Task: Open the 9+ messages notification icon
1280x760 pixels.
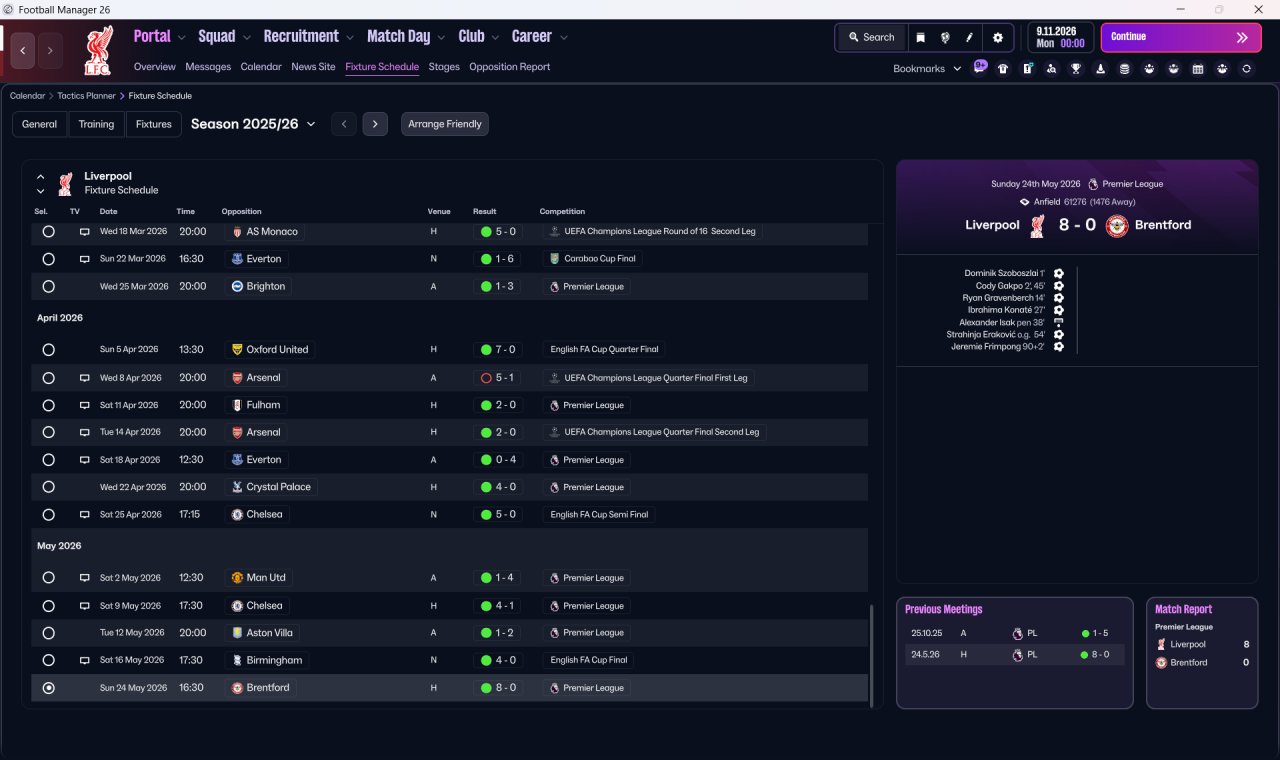Action: tap(980, 67)
